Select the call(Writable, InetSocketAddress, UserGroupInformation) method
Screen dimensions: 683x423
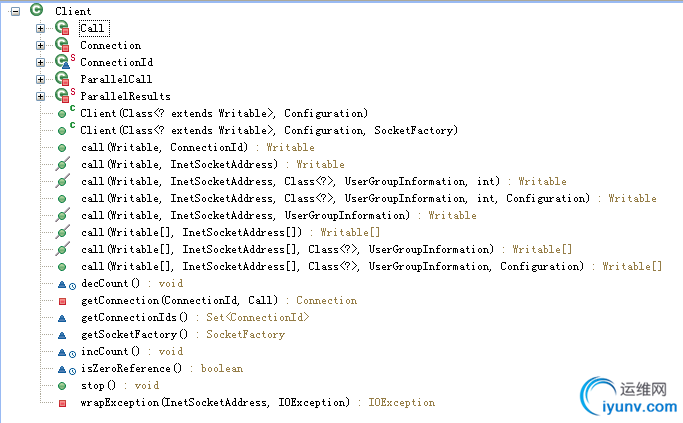pyautogui.click(x=250, y=215)
